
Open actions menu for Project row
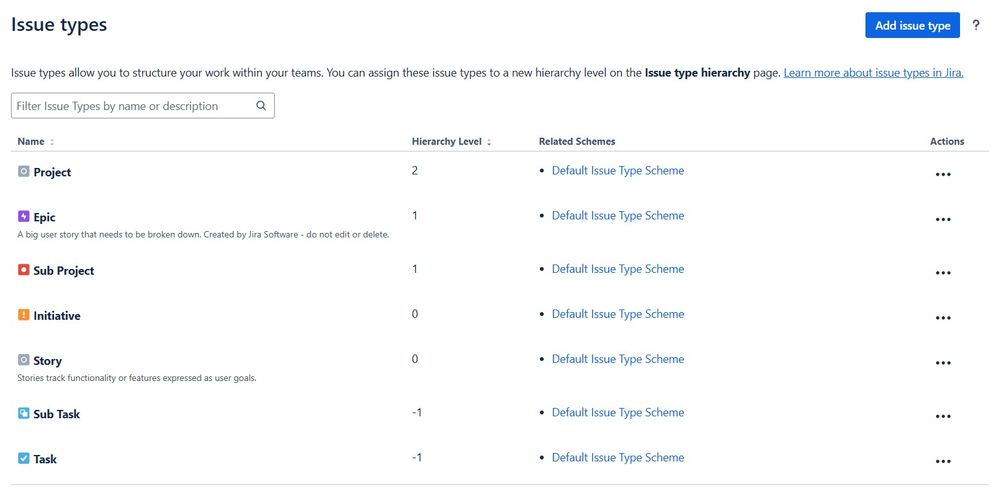pos(943,174)
